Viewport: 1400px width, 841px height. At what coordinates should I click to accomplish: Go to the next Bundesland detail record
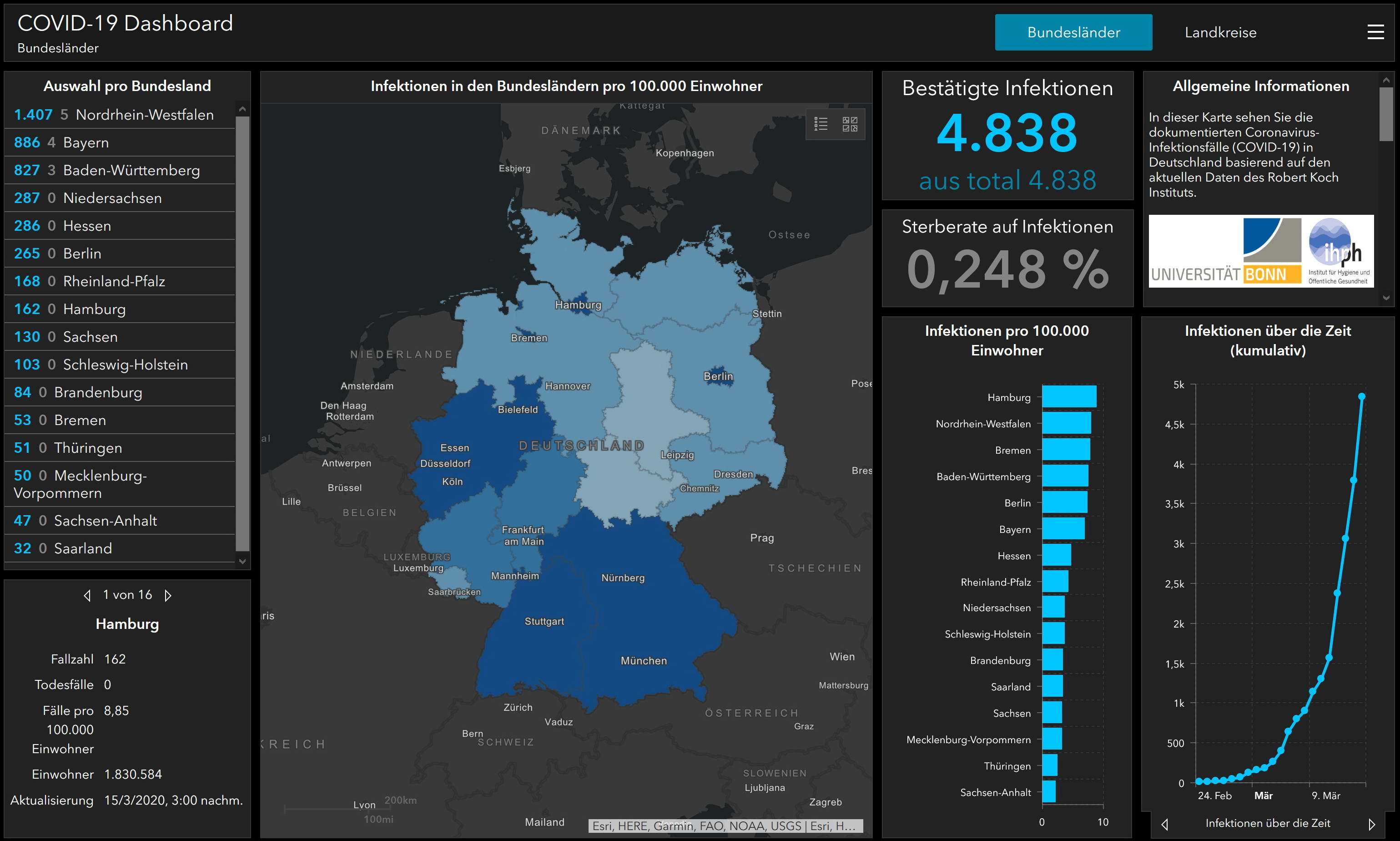(x=168, y=595)
